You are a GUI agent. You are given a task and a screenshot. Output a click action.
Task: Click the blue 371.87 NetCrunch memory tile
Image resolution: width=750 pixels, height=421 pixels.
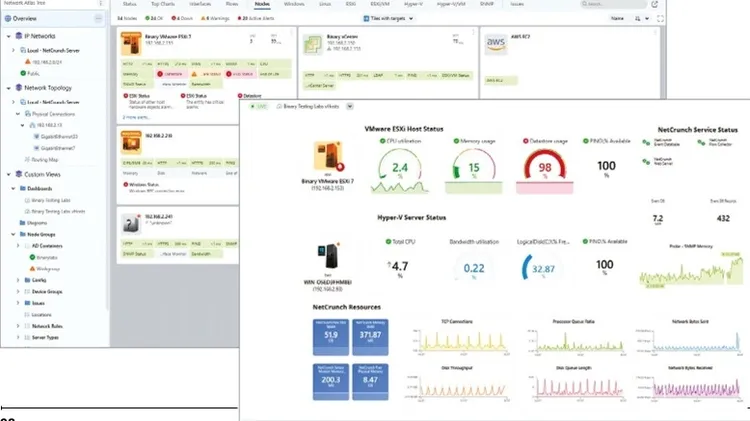(370, 337)
